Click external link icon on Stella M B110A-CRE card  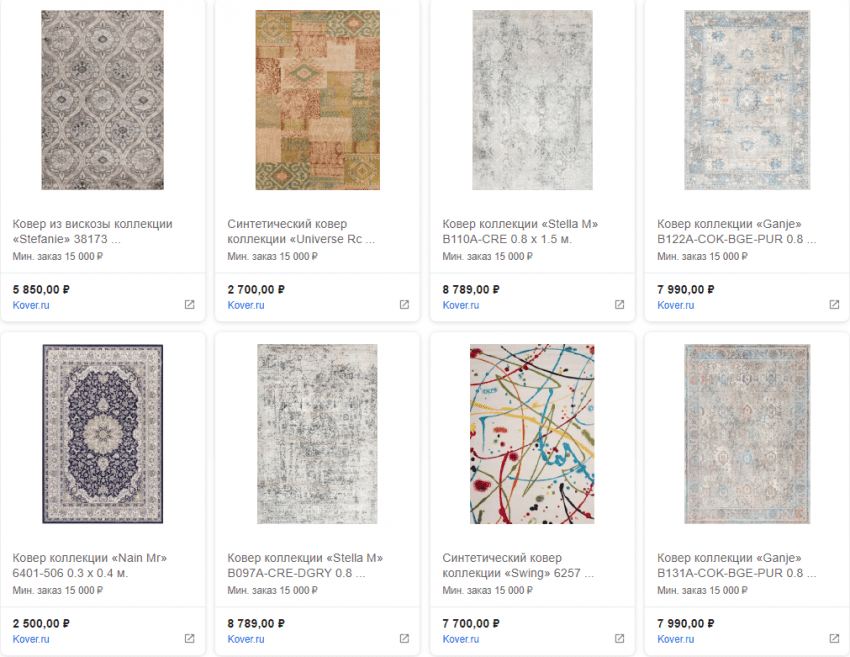tap(619, 305)
